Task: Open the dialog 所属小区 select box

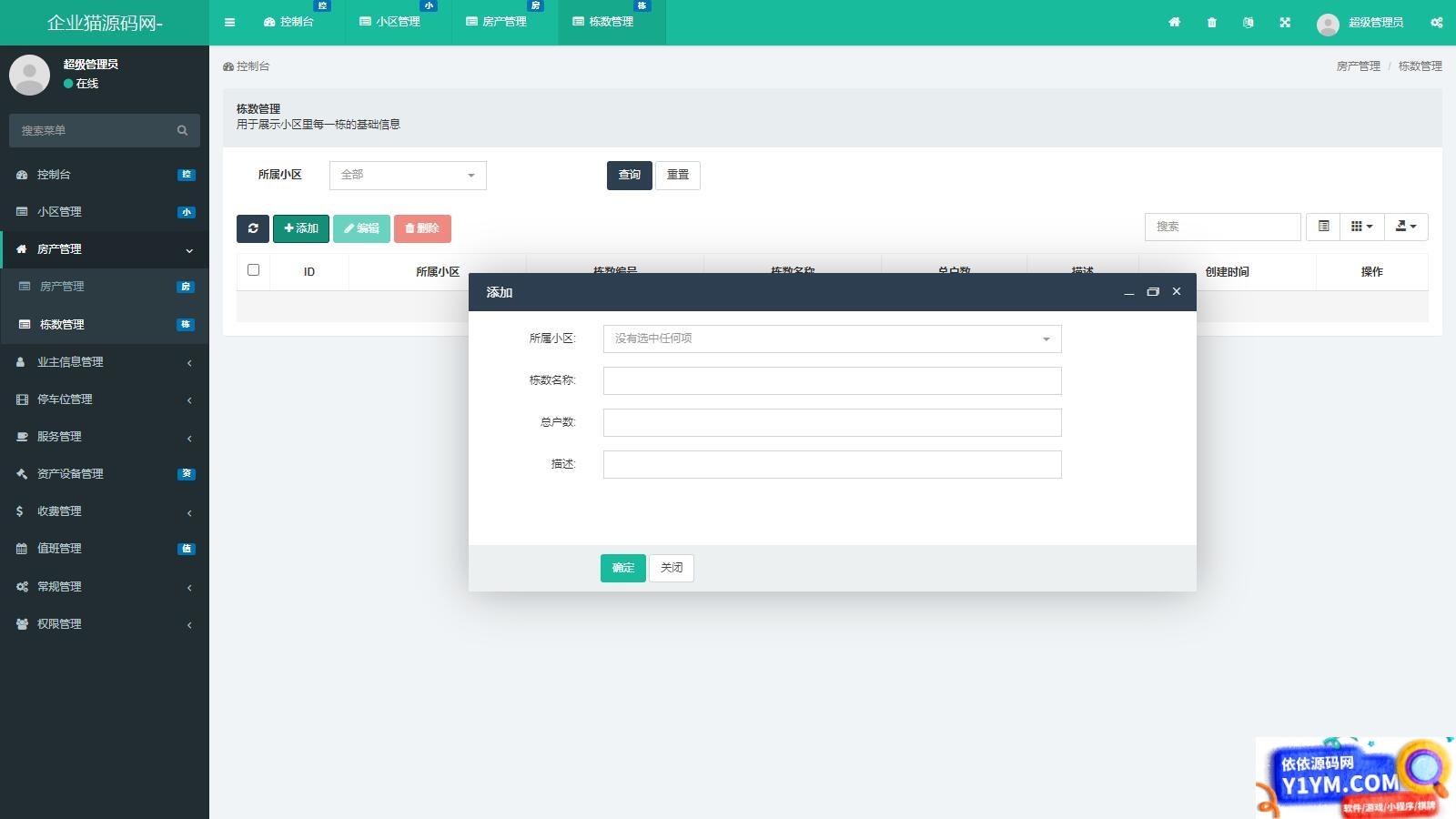Action: click(833, 339)
